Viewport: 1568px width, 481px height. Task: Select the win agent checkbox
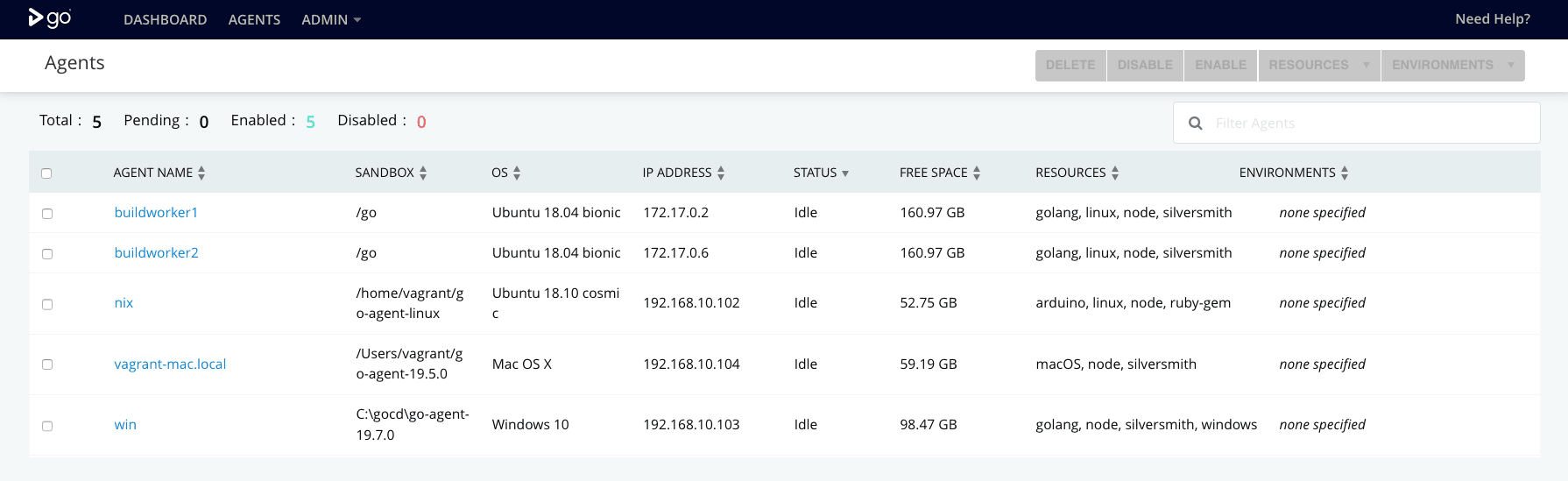[47, 426]
